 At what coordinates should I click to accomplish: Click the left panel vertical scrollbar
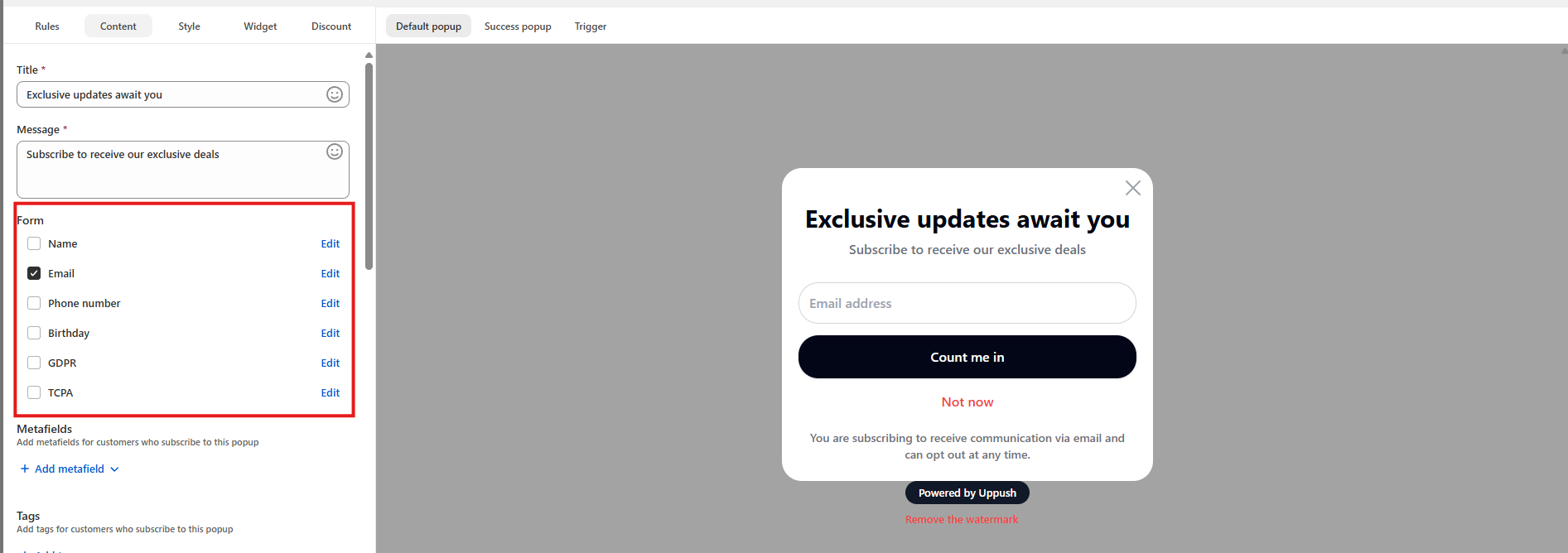(369, 166)
